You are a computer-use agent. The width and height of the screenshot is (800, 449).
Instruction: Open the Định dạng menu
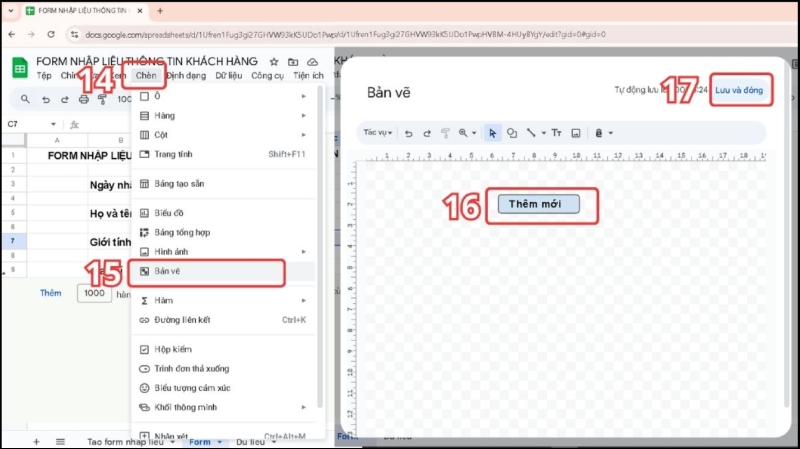[x=186, y=76]
